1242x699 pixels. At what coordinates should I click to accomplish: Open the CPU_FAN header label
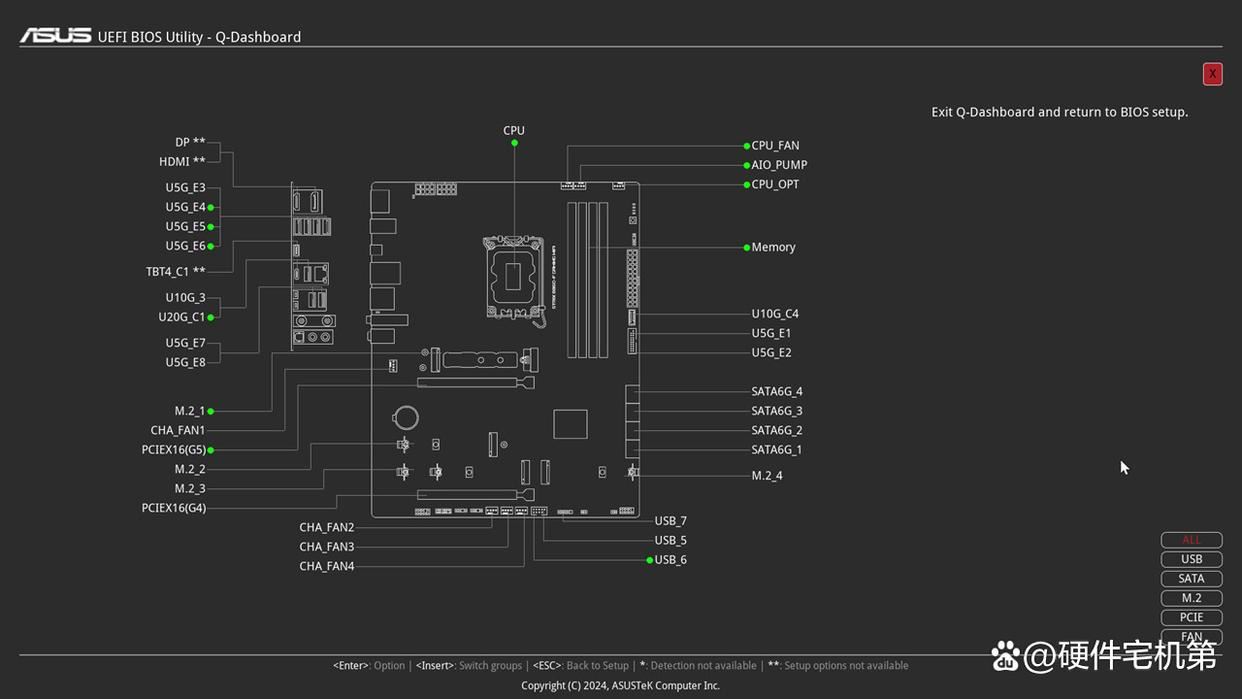tap(775, 146)
